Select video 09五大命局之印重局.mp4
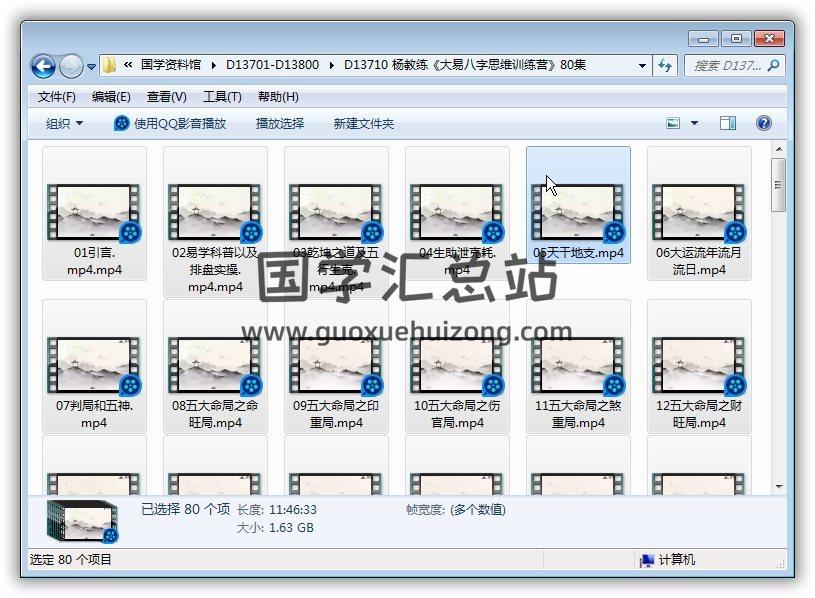The image size is (815, 598). (x=336, y=367)
